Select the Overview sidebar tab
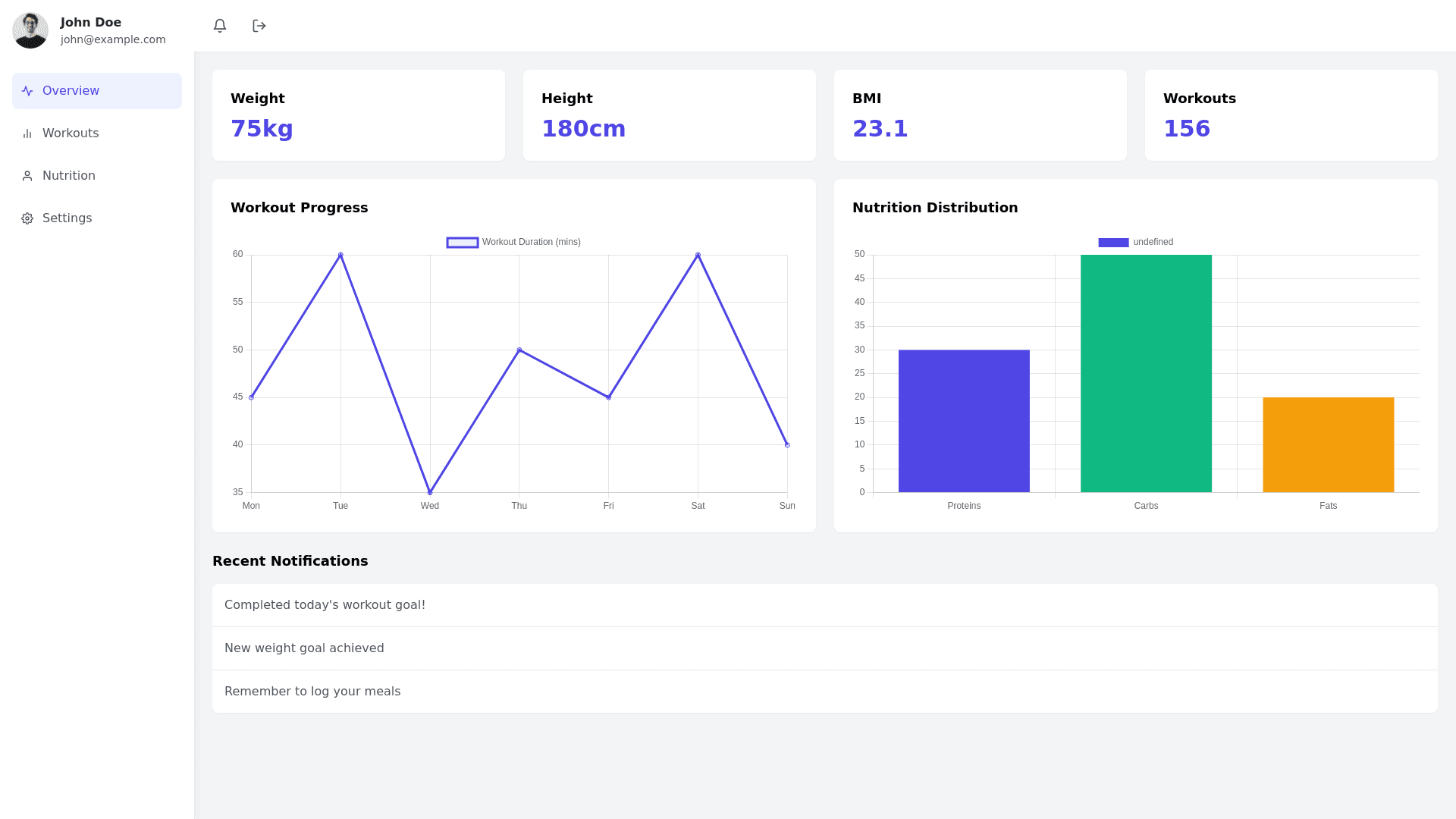The image size is (1456, 819). tap(71, 91)
